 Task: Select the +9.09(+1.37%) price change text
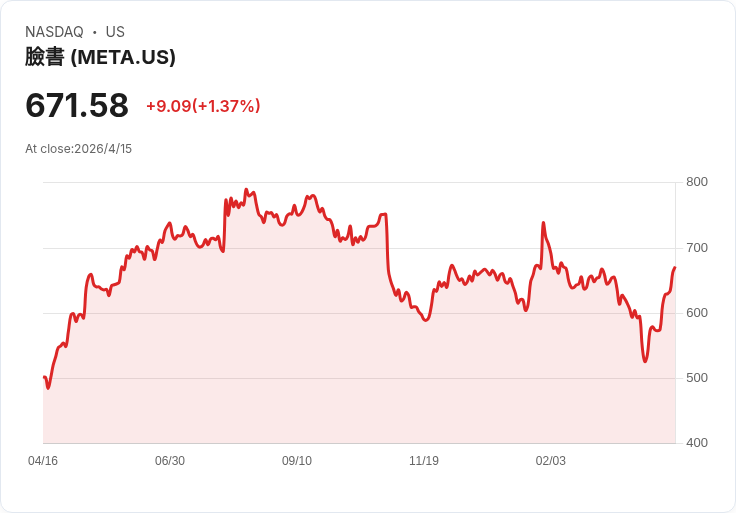click(x=203, y=106)
